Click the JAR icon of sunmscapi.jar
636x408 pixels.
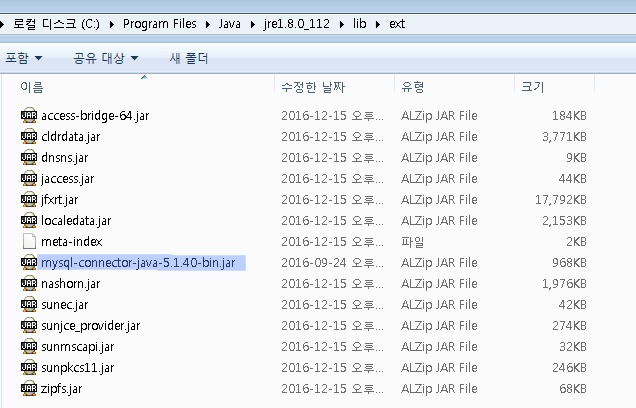(29, 347)
